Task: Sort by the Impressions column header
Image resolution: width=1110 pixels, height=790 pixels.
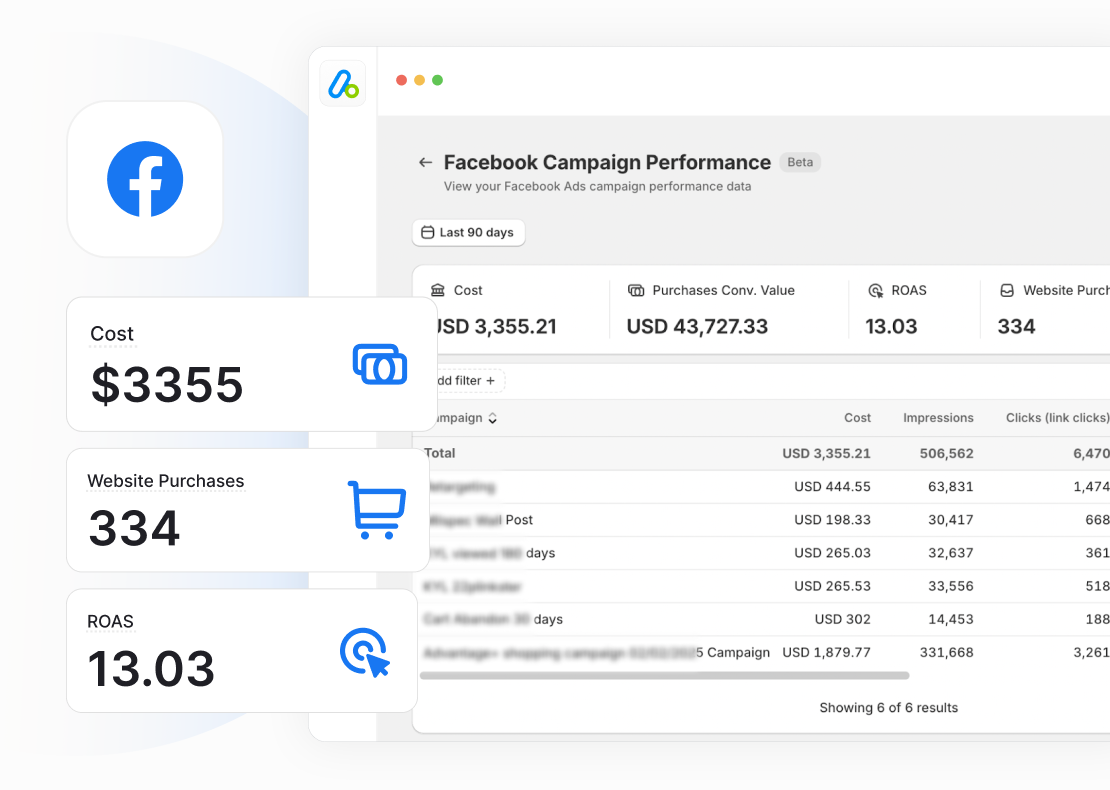Action: 937,418
